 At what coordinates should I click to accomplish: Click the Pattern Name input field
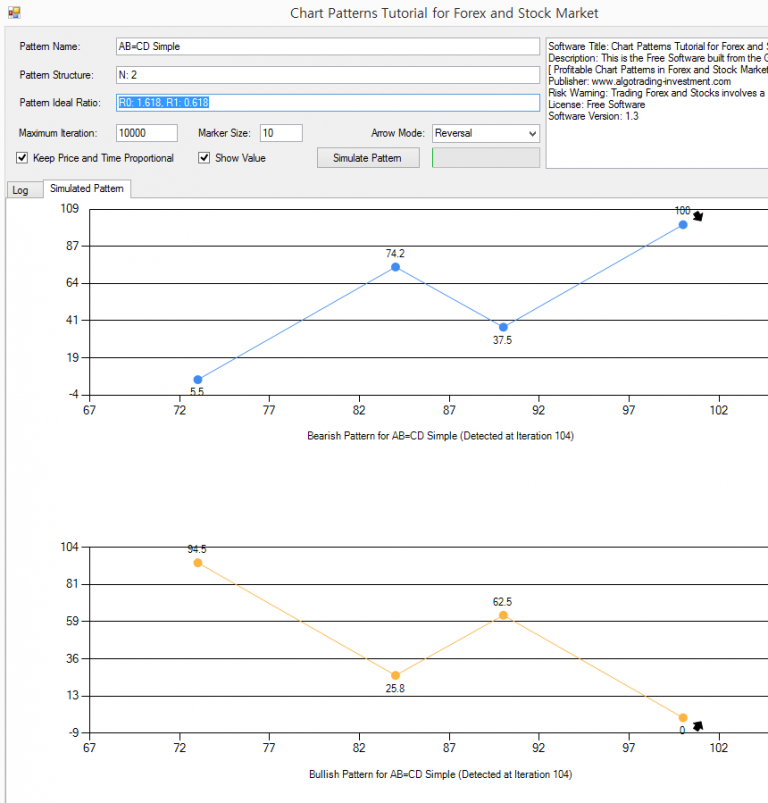coord(328,46)
